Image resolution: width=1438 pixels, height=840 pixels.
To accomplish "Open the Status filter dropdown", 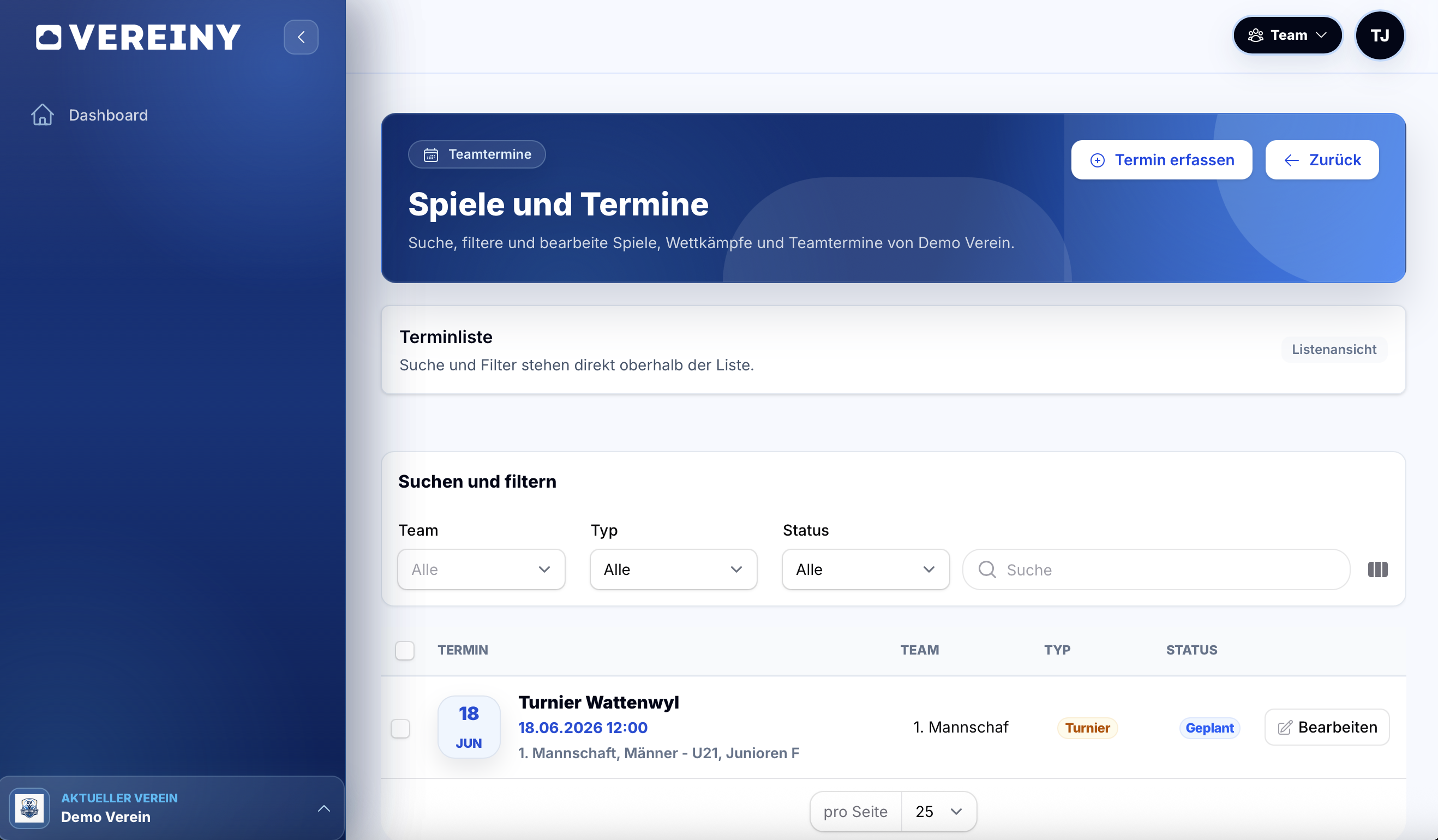I will (x=865, y=569).
